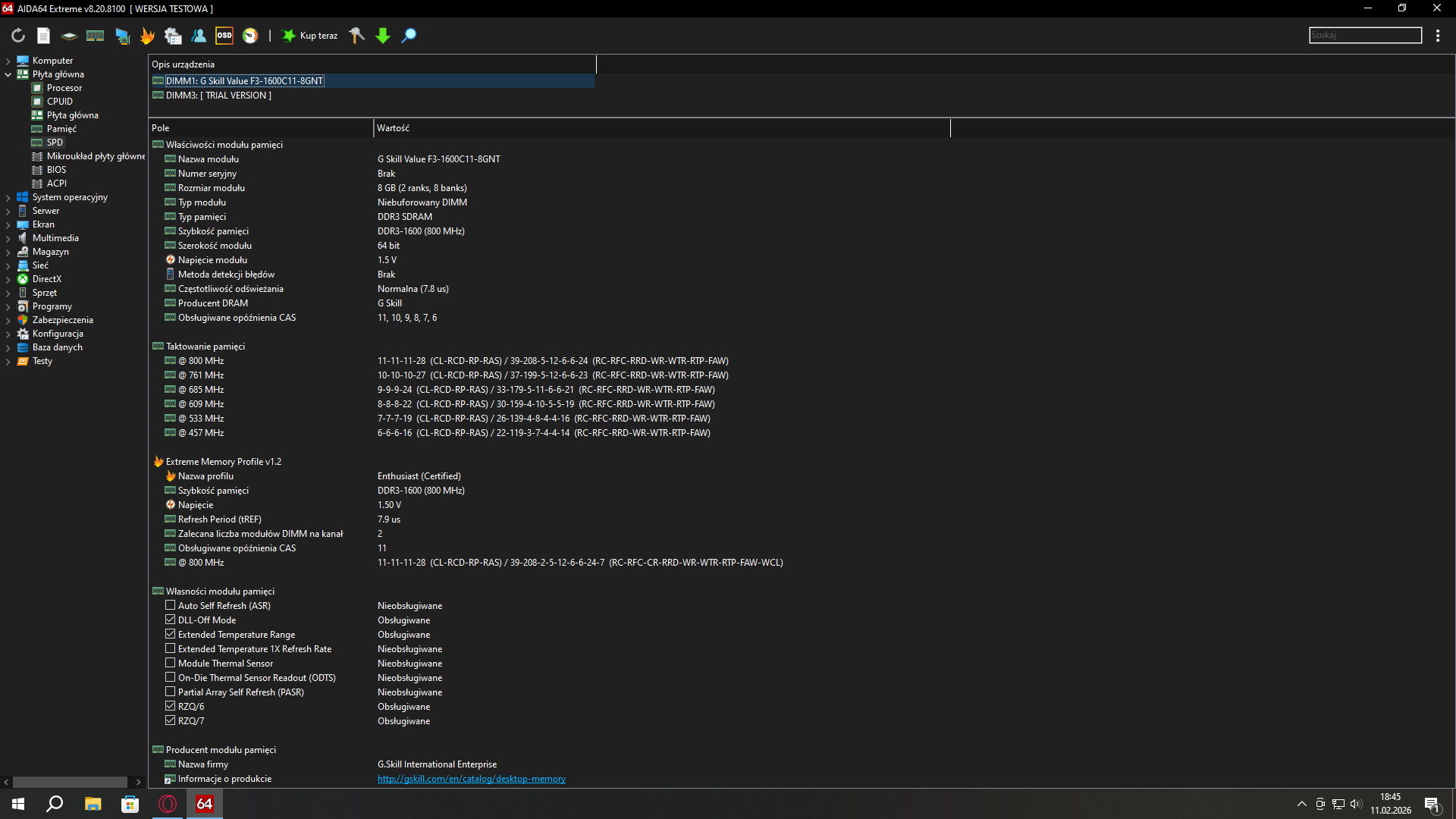Click the tree horizontal scrollbar thumb

coord(70,782)
